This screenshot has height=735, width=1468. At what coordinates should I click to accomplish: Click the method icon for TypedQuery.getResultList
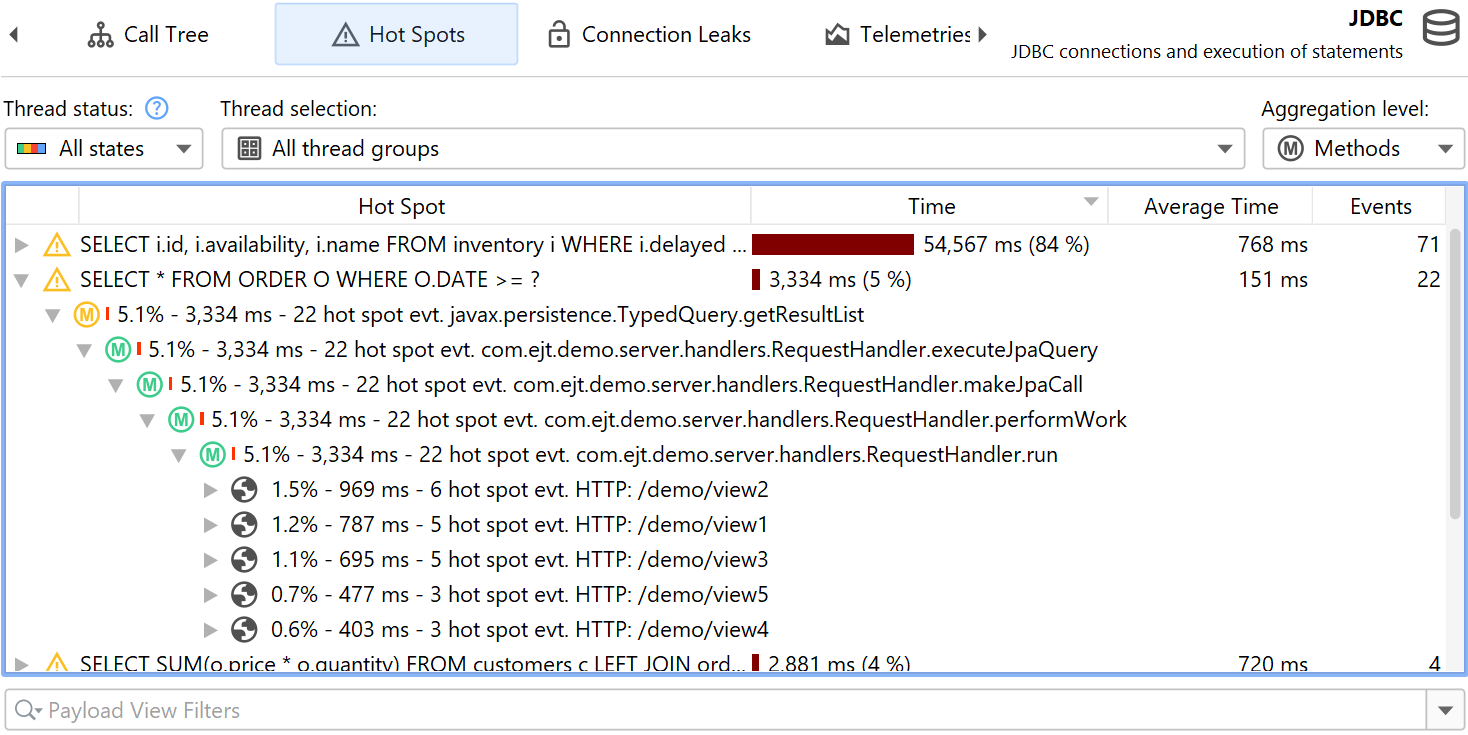[x=87, y=315]
